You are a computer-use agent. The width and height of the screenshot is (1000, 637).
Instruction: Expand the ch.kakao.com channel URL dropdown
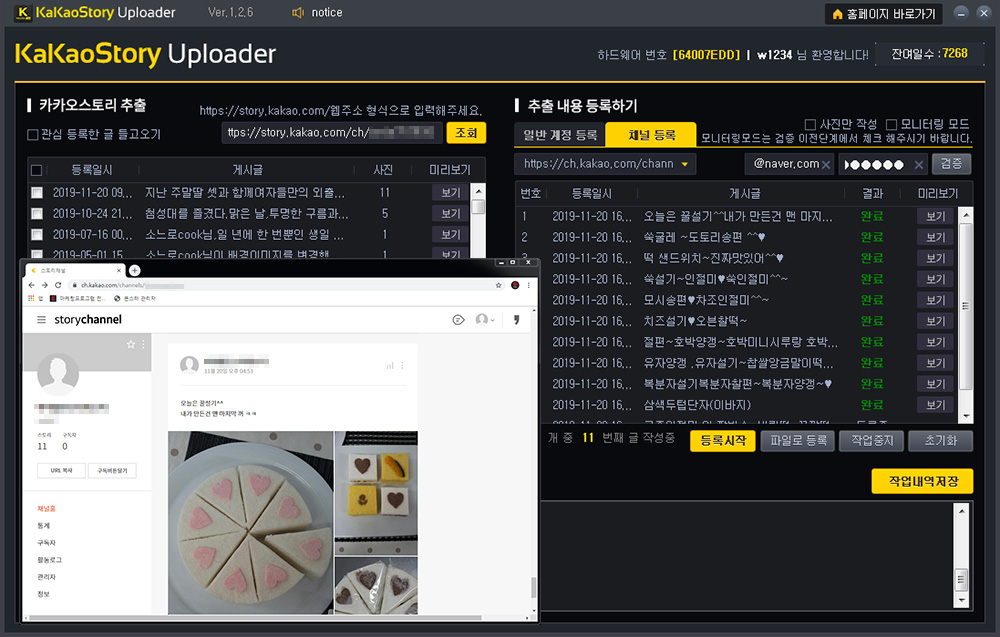pos(684,164)
